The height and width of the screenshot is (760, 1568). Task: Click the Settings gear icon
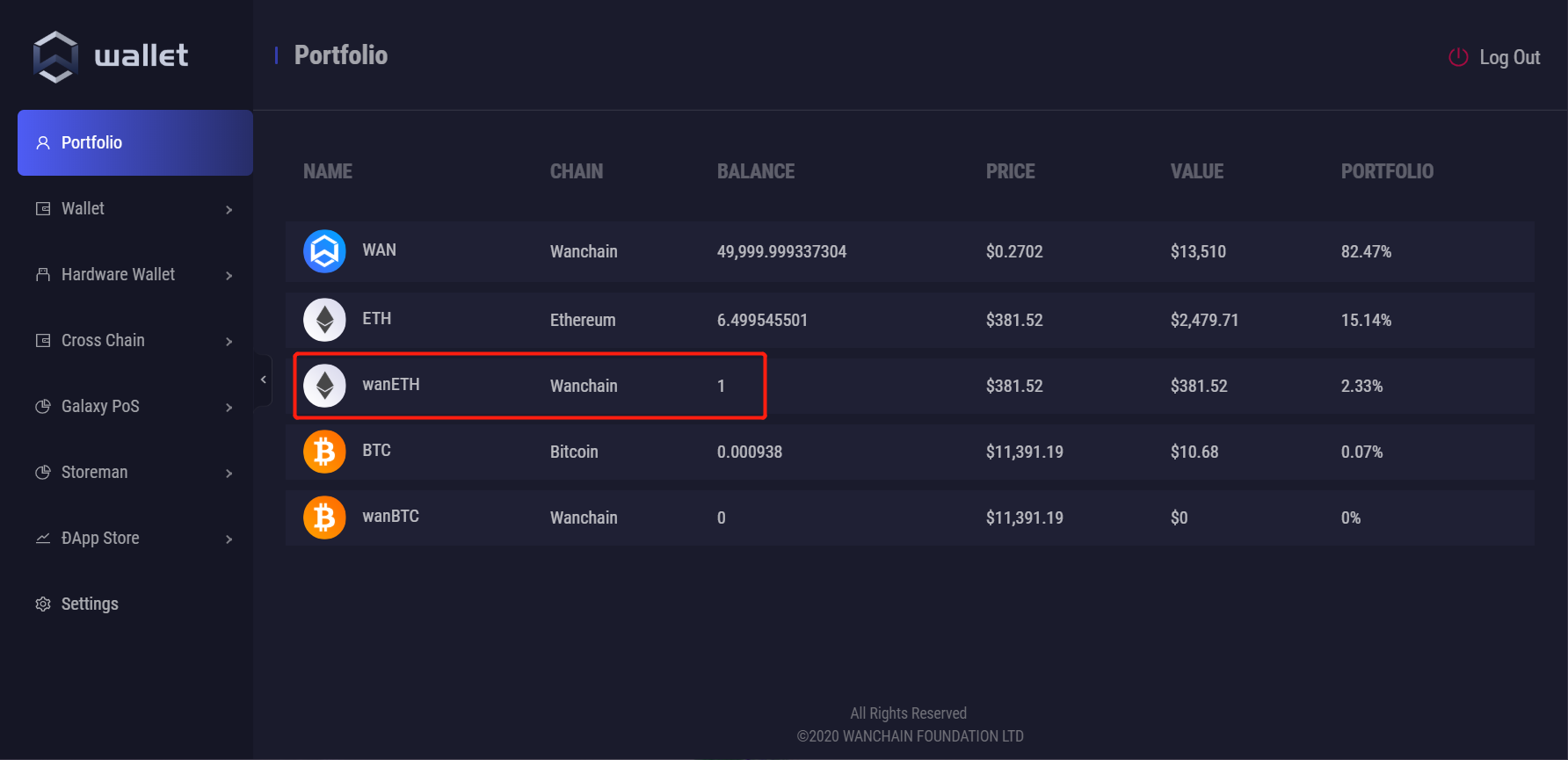(x=43, y=604)
